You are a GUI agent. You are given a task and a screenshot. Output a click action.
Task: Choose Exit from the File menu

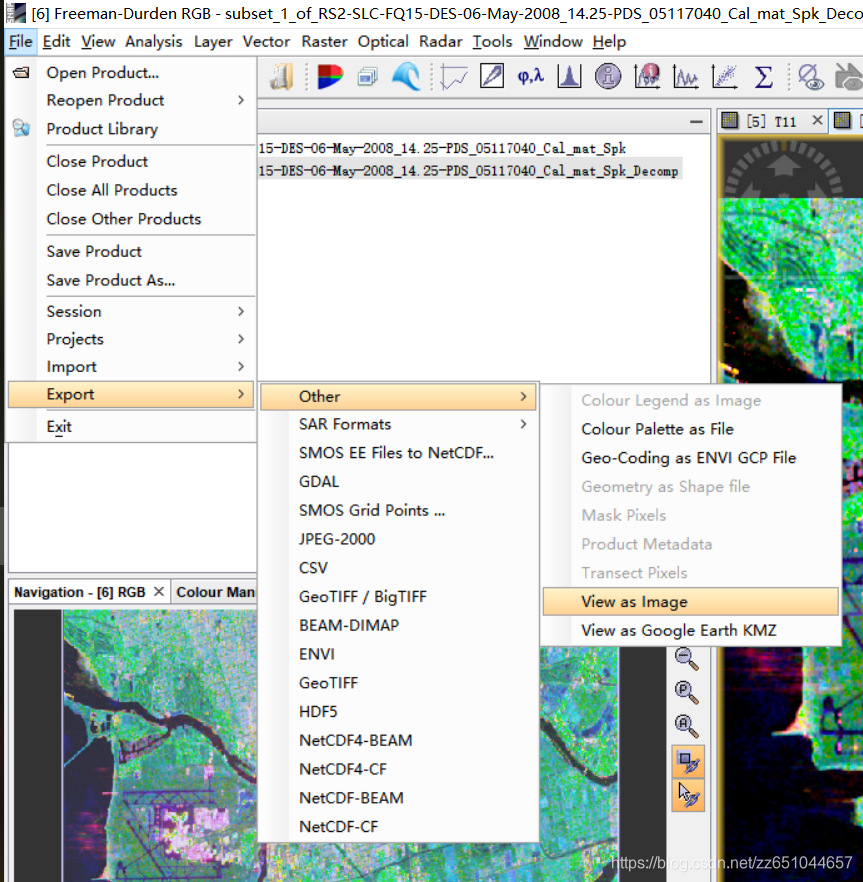[131, 426]
